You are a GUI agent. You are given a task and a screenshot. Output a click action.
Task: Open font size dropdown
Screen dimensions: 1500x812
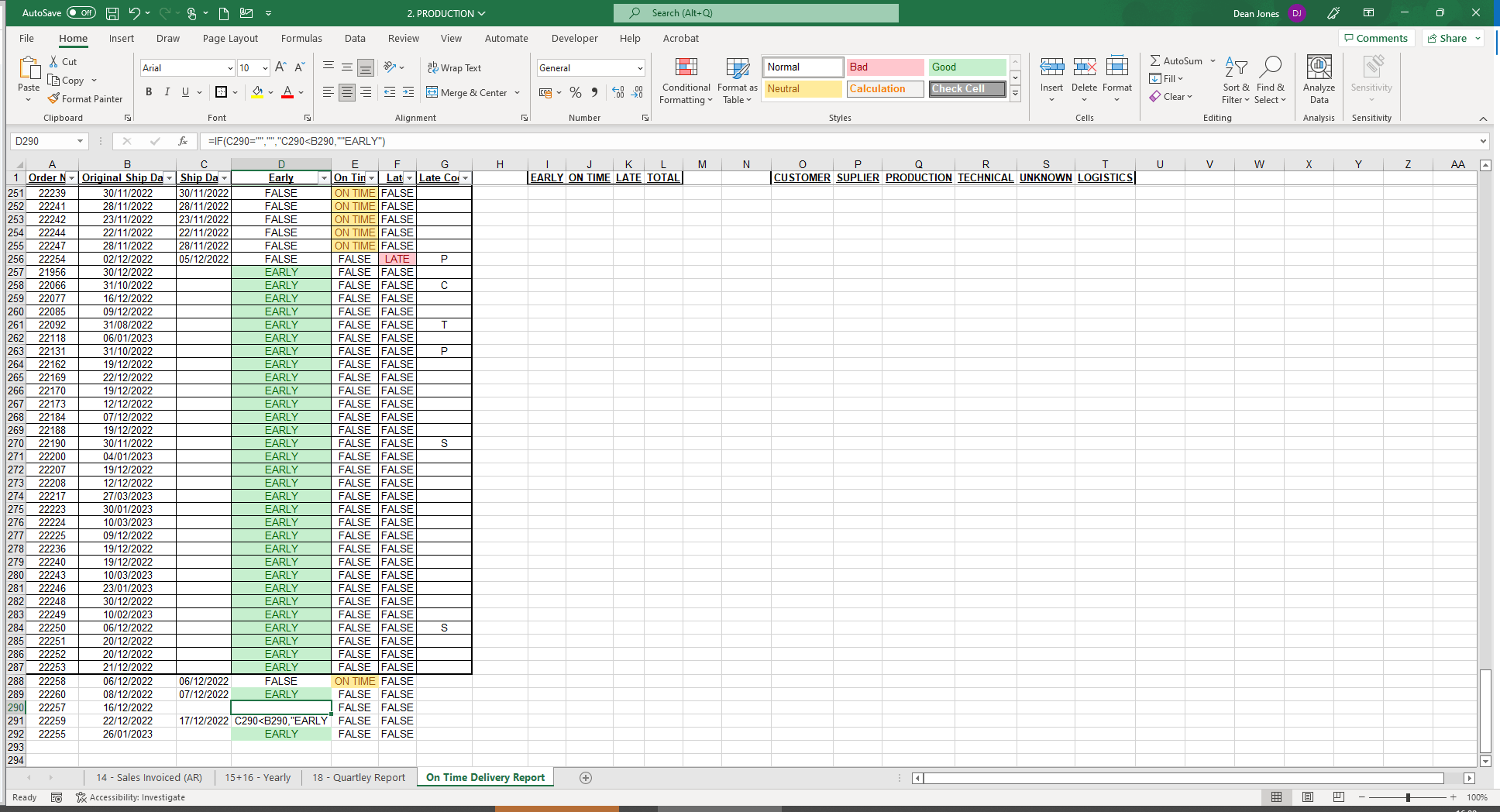pos(265,68)
